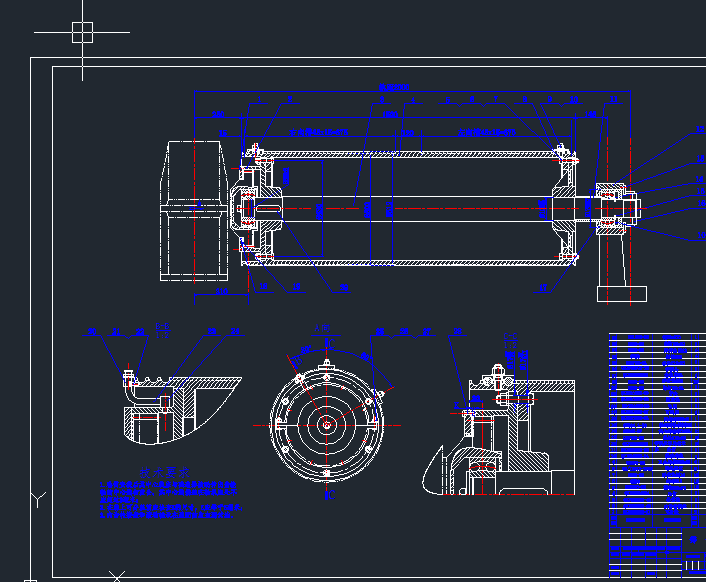Select the A向 view label
The image size is (706, 582).
322,328
